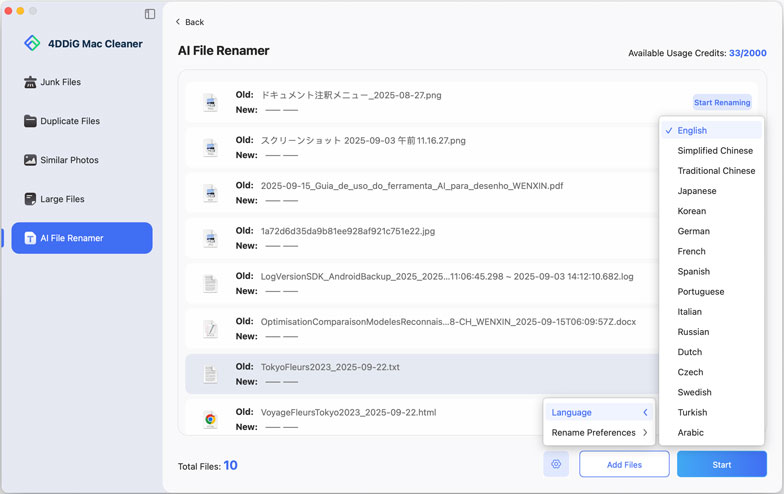Select English language option
The width and height of the screenshot is (784, 494).
(712, 130)
